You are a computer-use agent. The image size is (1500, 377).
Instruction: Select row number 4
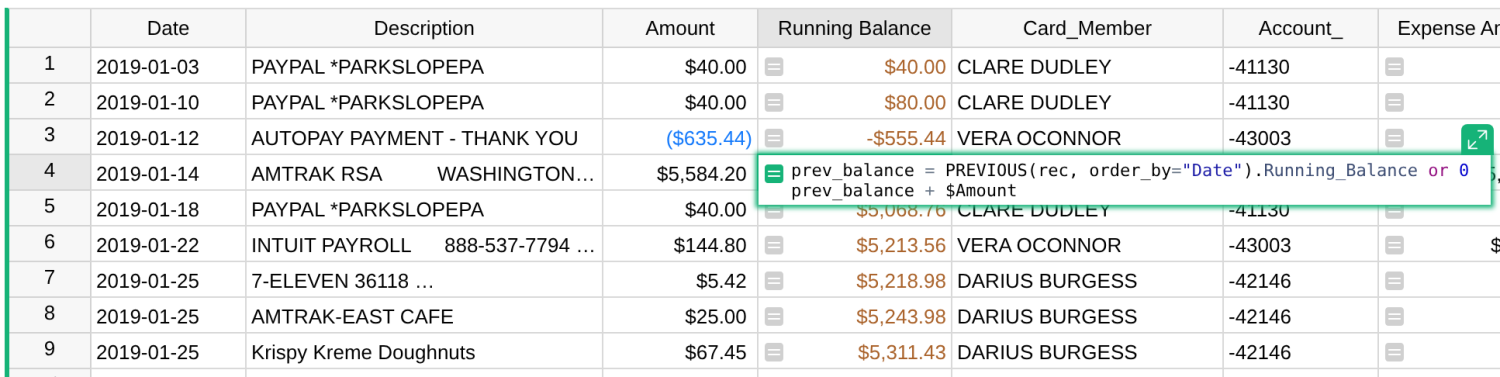pos(50,172)
